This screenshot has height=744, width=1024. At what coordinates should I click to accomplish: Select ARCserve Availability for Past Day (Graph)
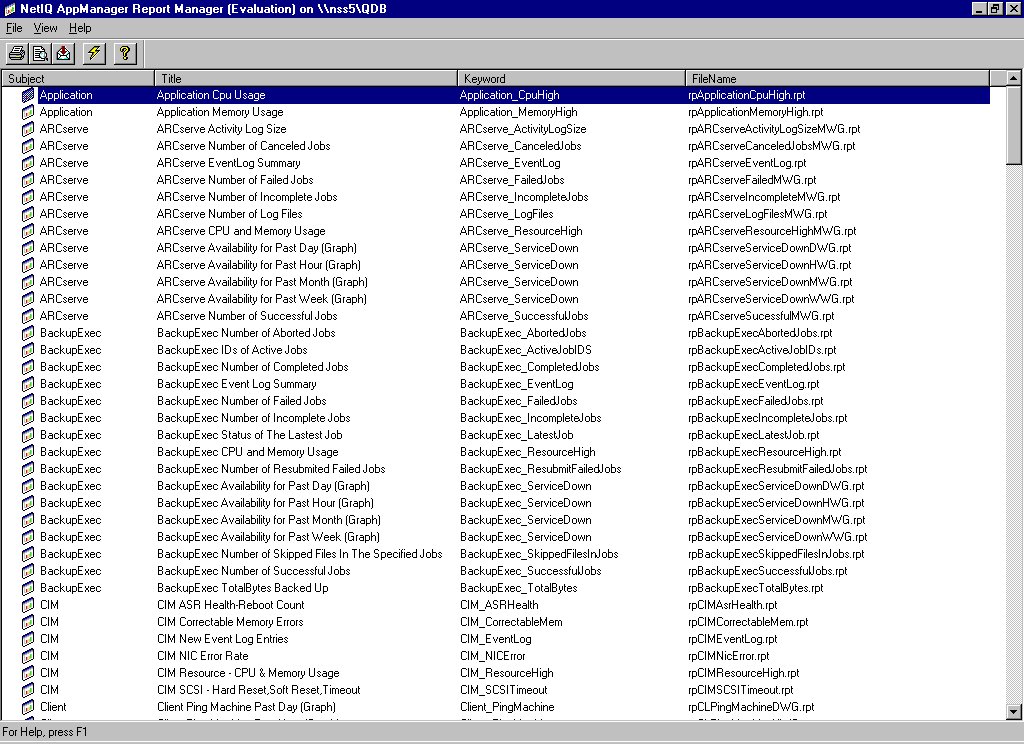pos(257,248)
